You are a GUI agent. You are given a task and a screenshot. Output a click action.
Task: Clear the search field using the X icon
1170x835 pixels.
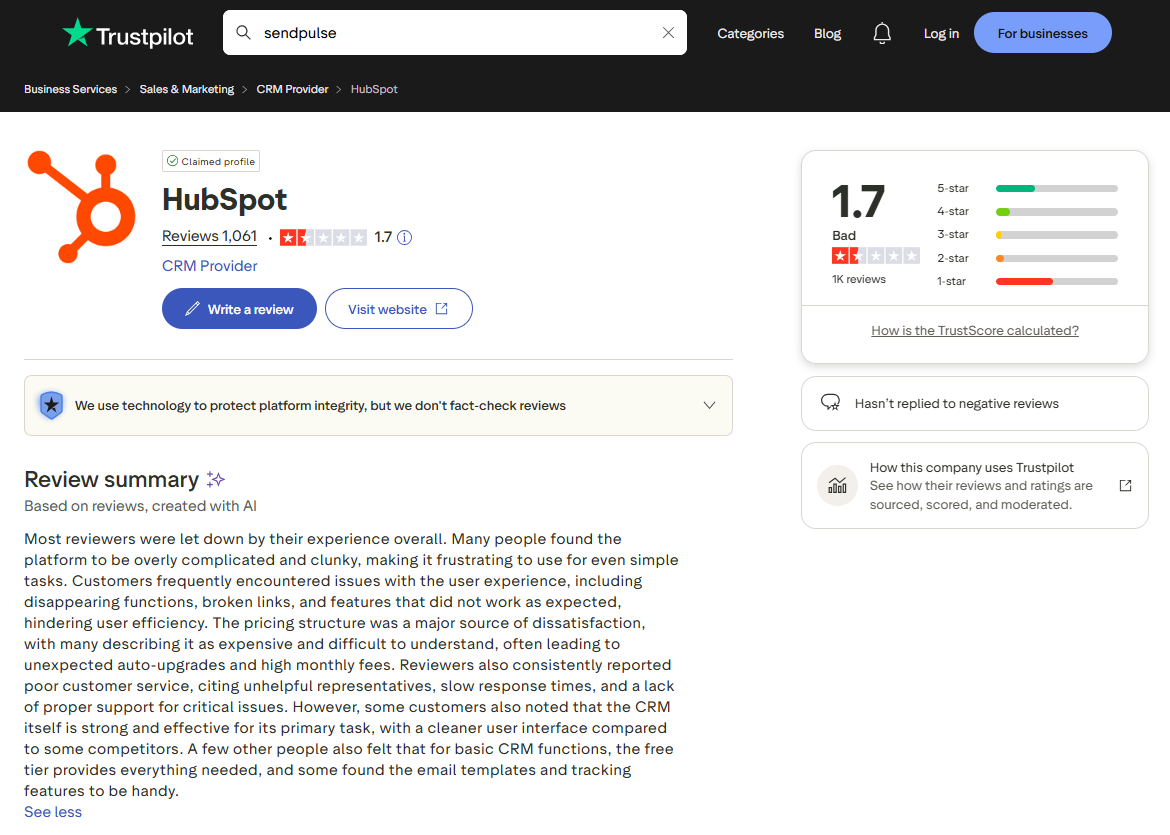(x=667, y=32)
